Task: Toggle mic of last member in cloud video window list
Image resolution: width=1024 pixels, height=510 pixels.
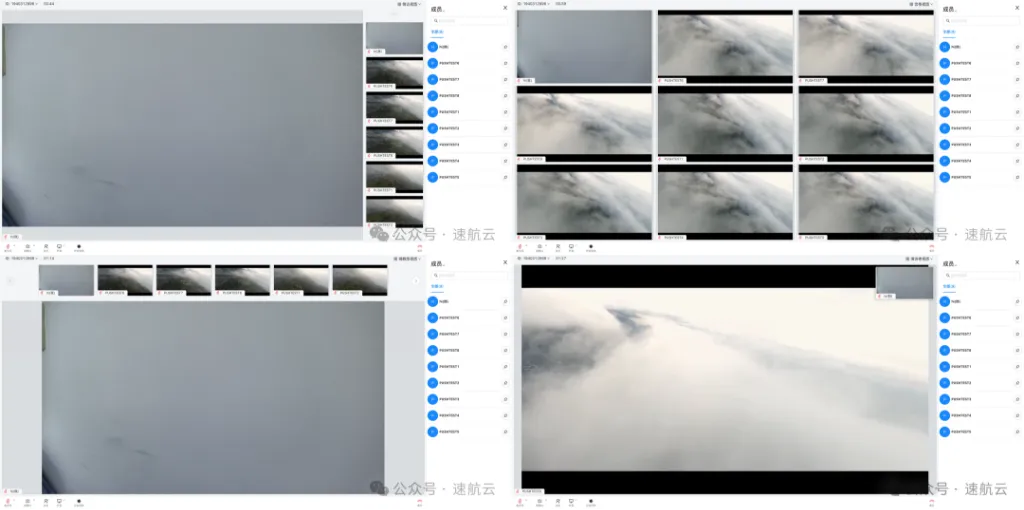Action: pyautogui.click(x=1016, y=432)
